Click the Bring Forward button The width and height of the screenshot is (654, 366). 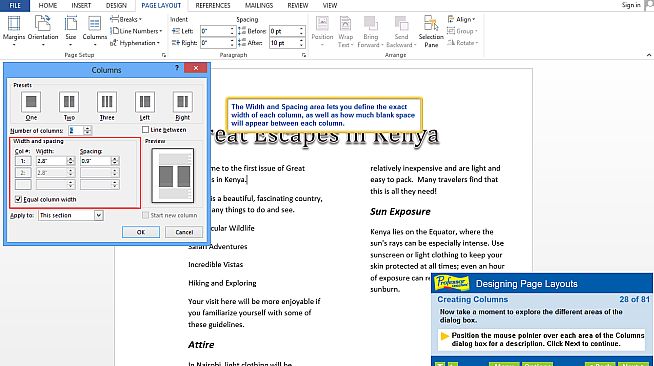tap(370, 31)
